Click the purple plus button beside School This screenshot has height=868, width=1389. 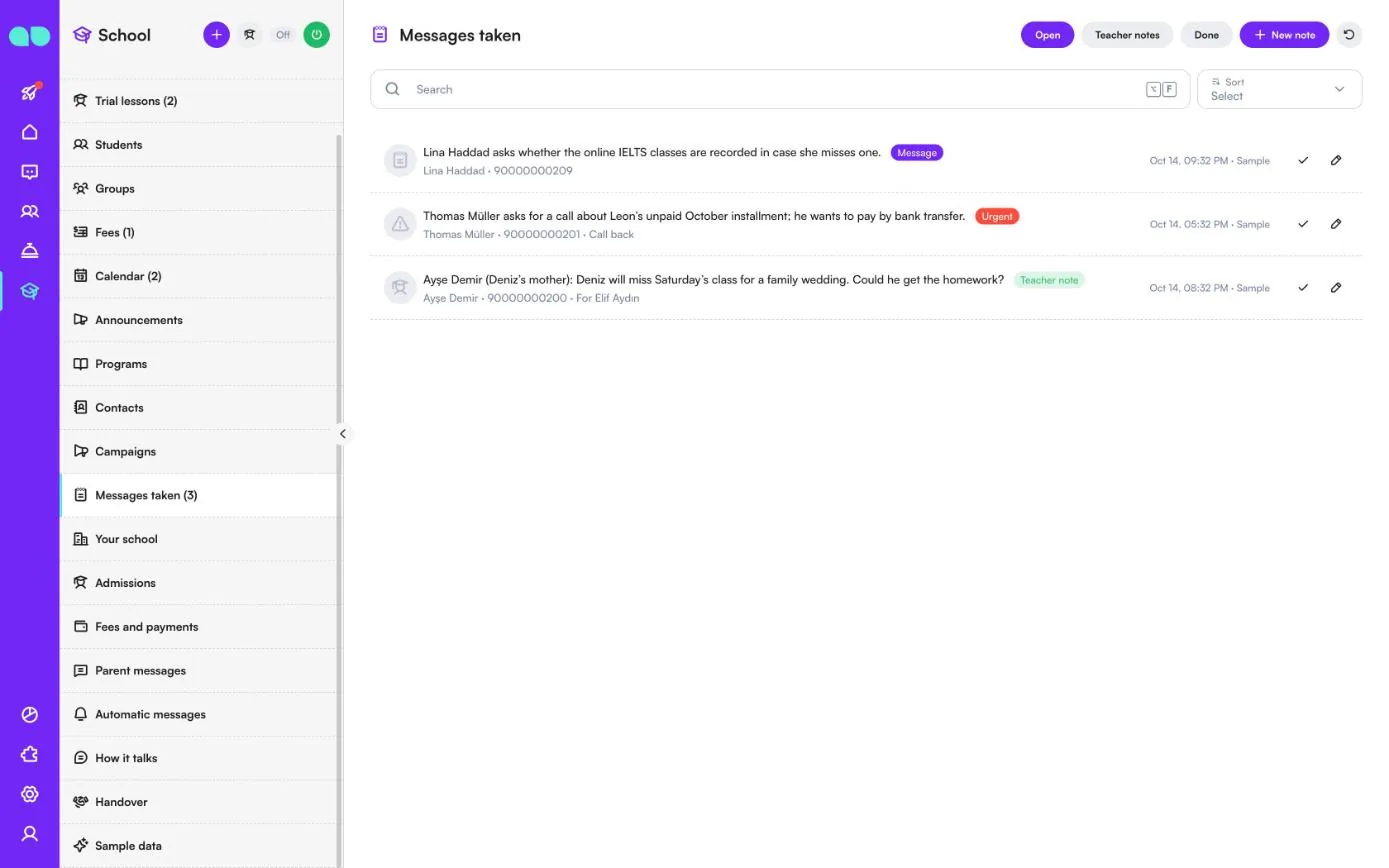[216, 35]
